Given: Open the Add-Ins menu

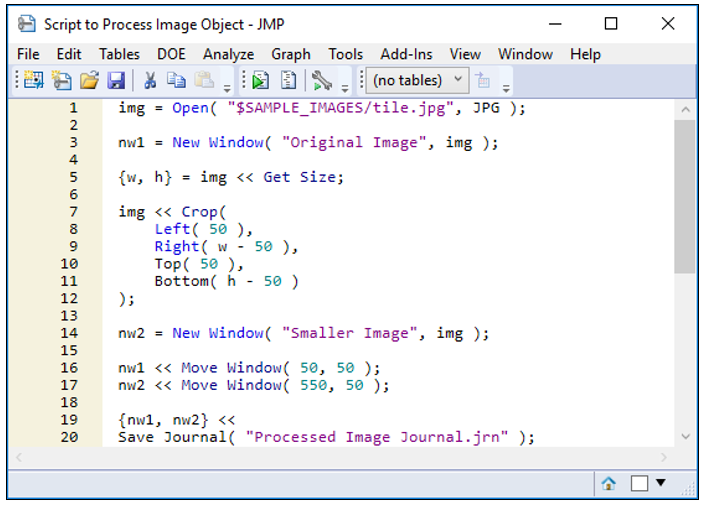Looking at the screenshot, I should coord(406,54).
